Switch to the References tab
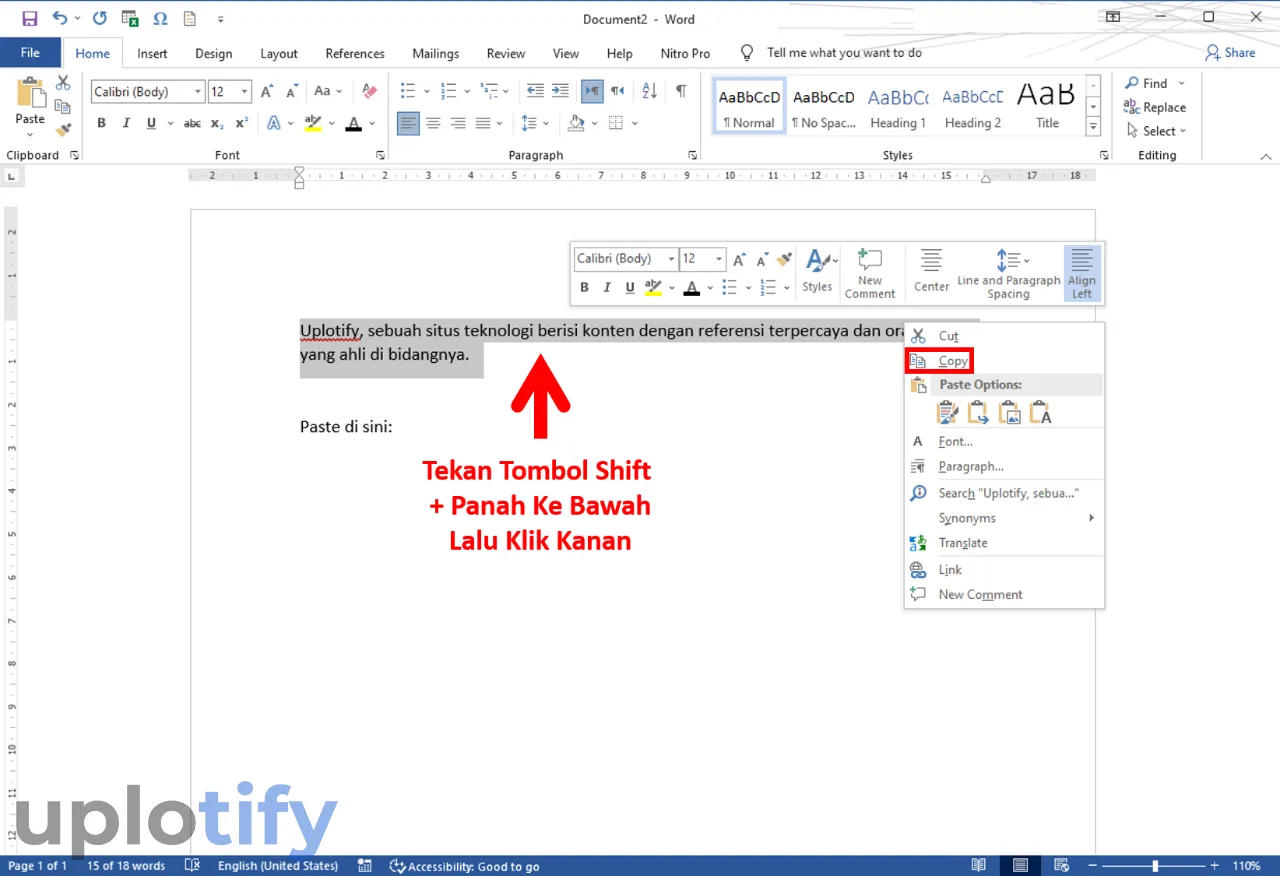 [x=355, y=53]
